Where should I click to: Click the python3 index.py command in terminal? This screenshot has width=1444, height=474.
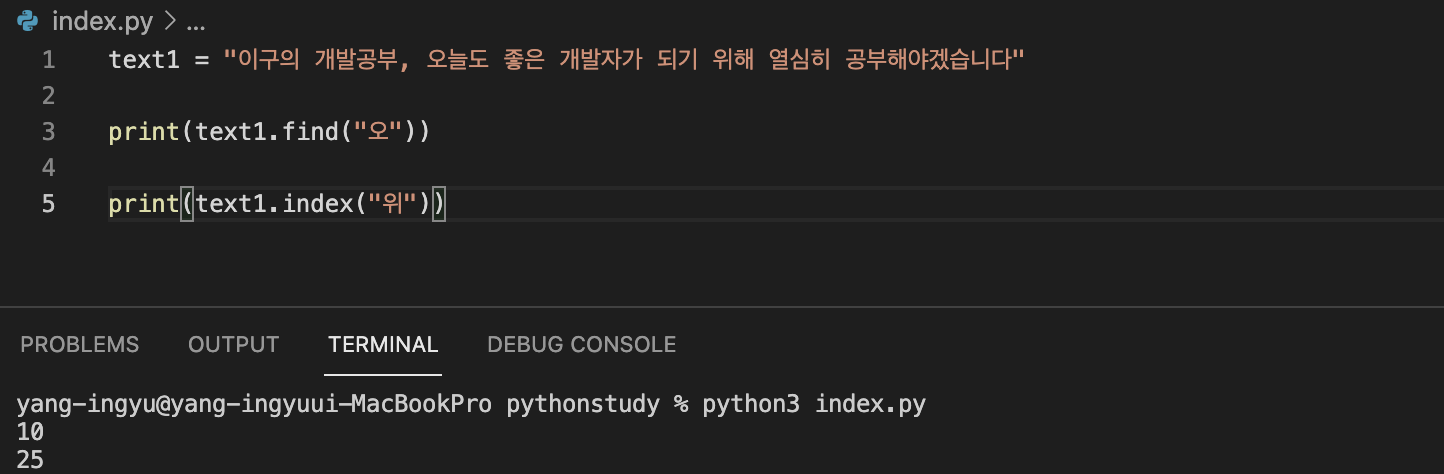[814, 405]
